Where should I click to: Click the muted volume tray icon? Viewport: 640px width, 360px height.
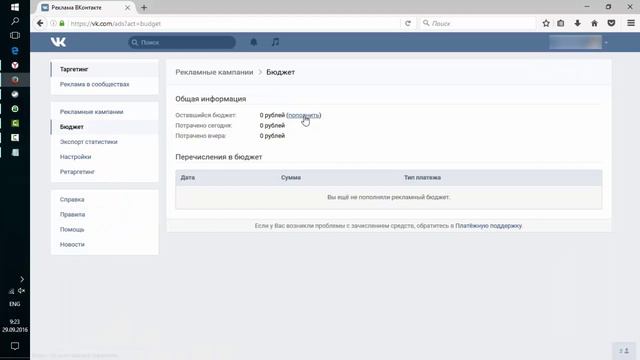coord(21,291)
